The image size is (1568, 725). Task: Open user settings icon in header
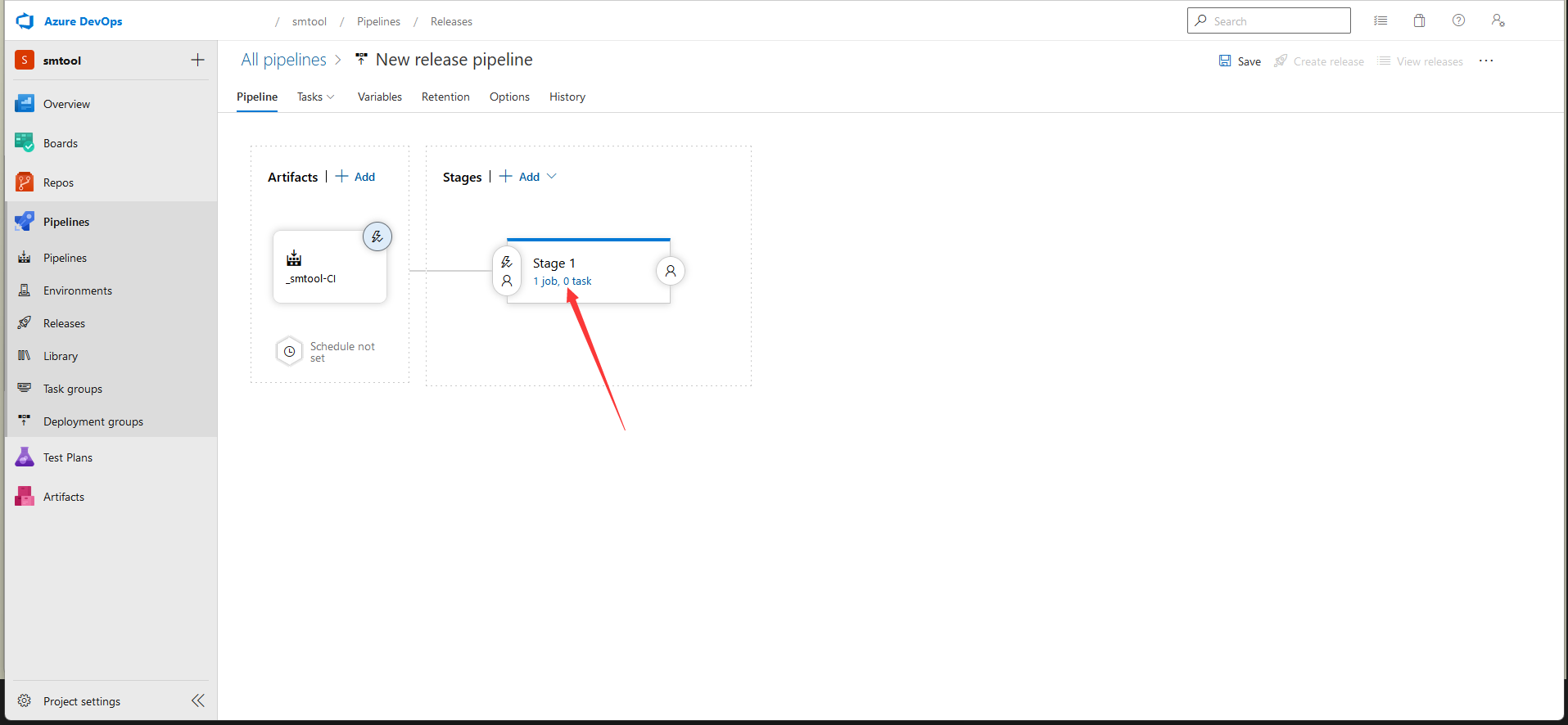[1498, 20]
